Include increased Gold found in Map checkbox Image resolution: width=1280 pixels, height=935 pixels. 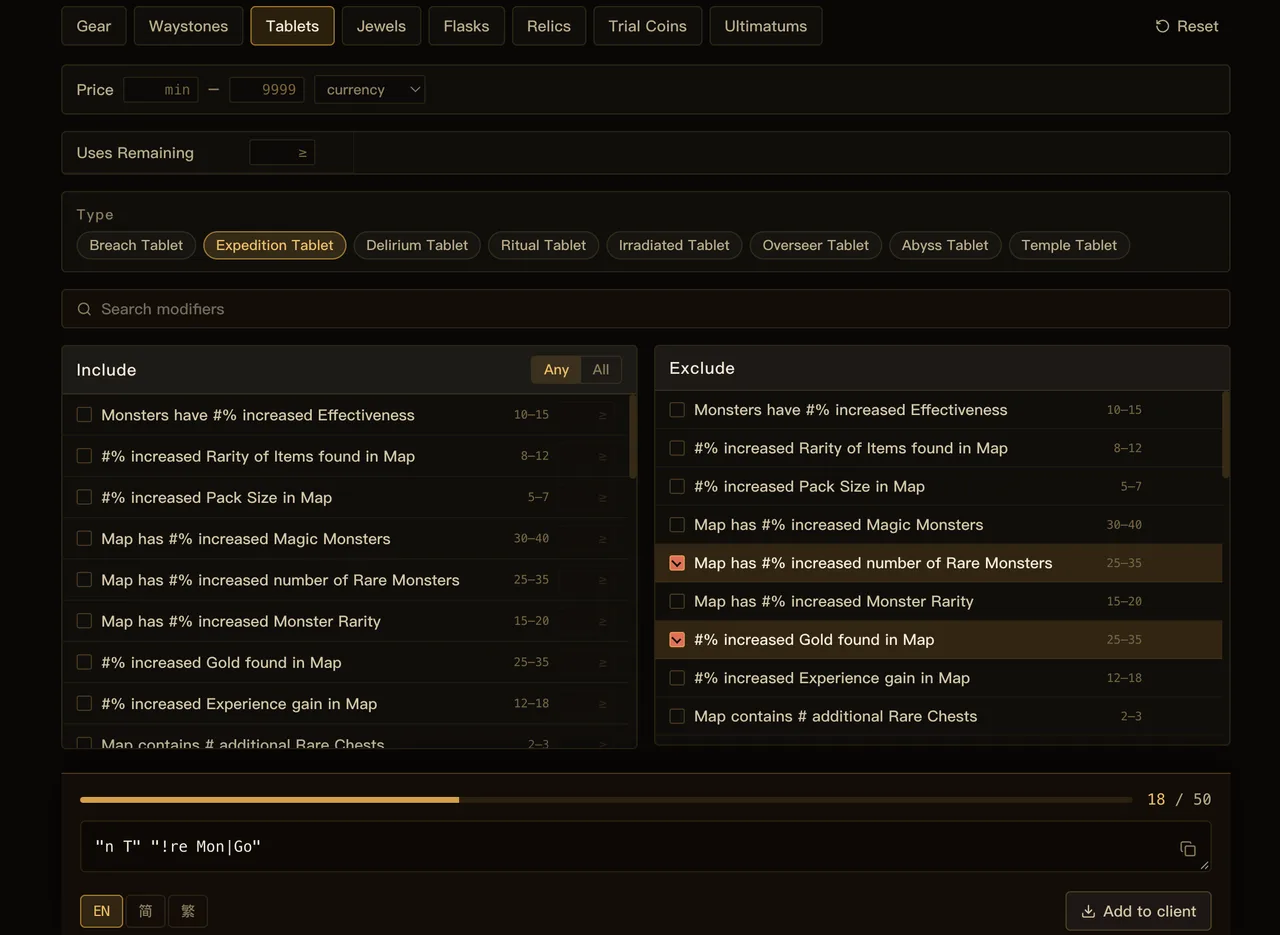(x=84, y=662)
